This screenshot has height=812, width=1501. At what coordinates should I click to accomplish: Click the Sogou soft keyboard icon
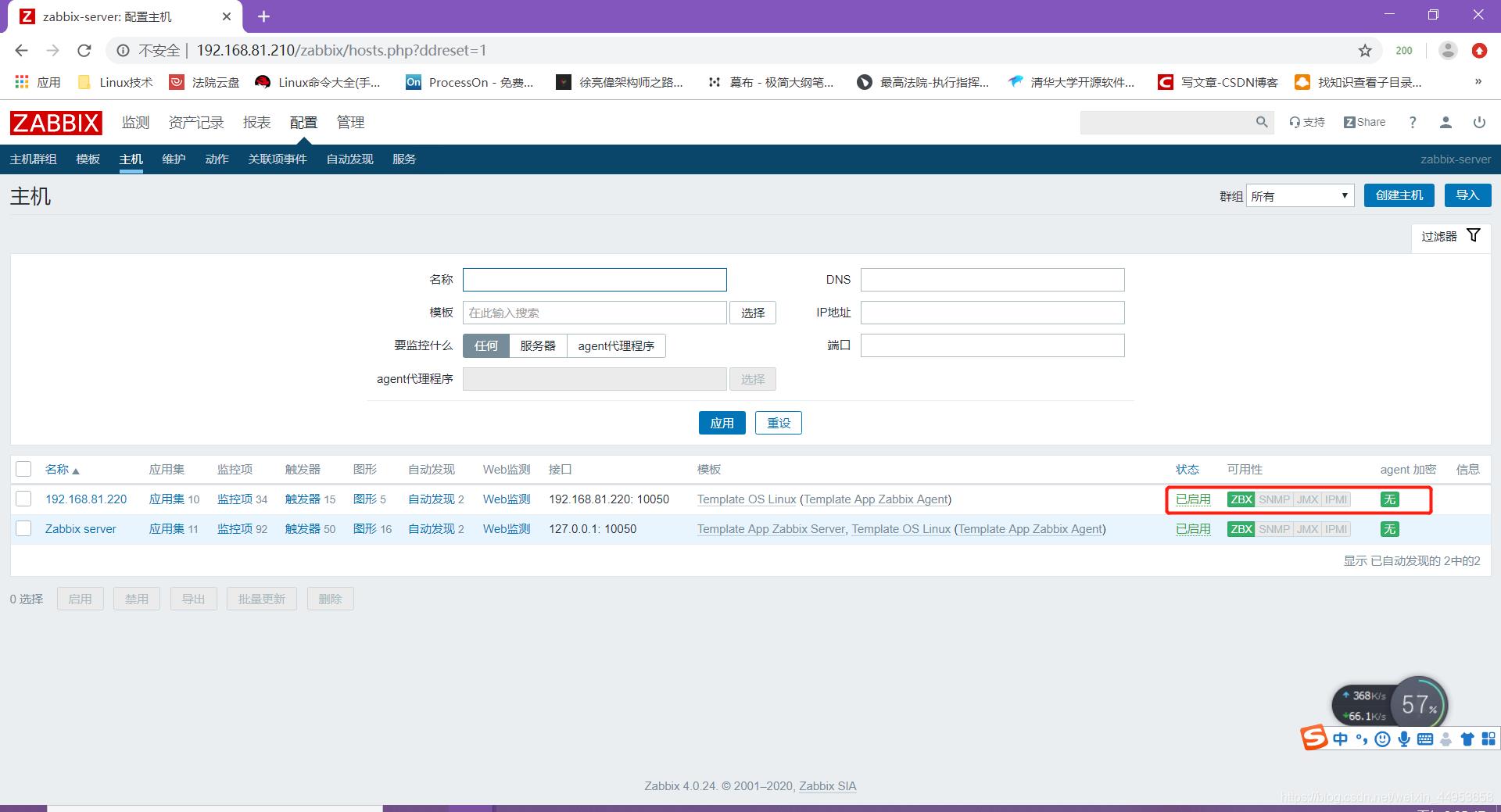pyautogui.click(x=1425, y=739)
